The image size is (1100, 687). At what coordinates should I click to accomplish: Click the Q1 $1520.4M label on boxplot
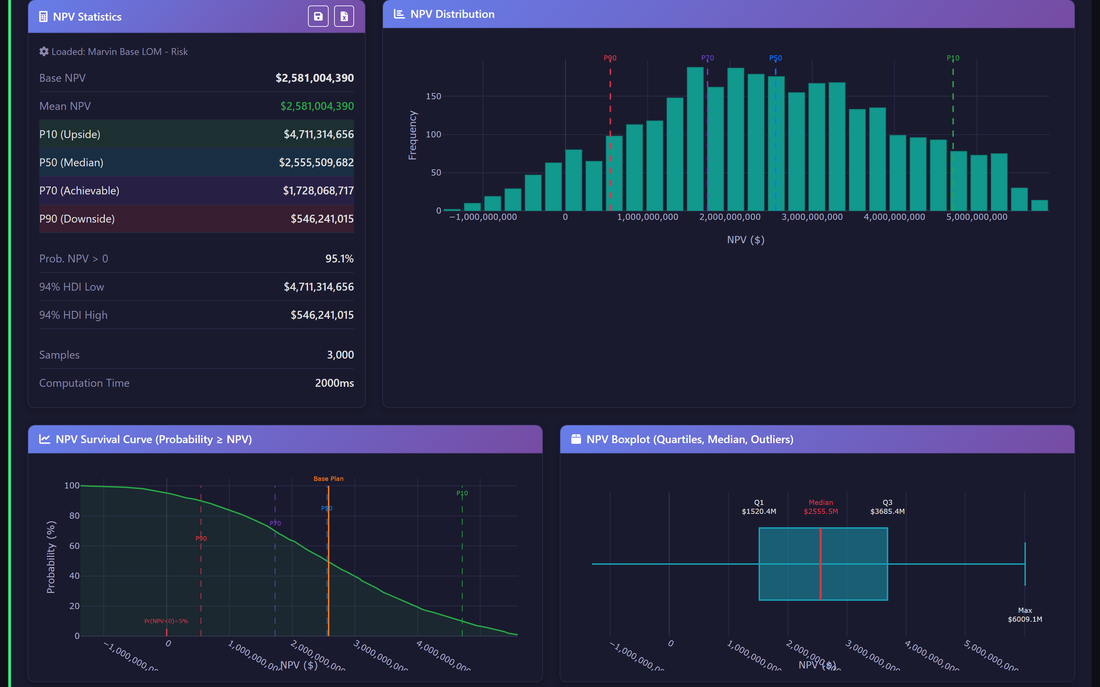(x=759, y=507)
